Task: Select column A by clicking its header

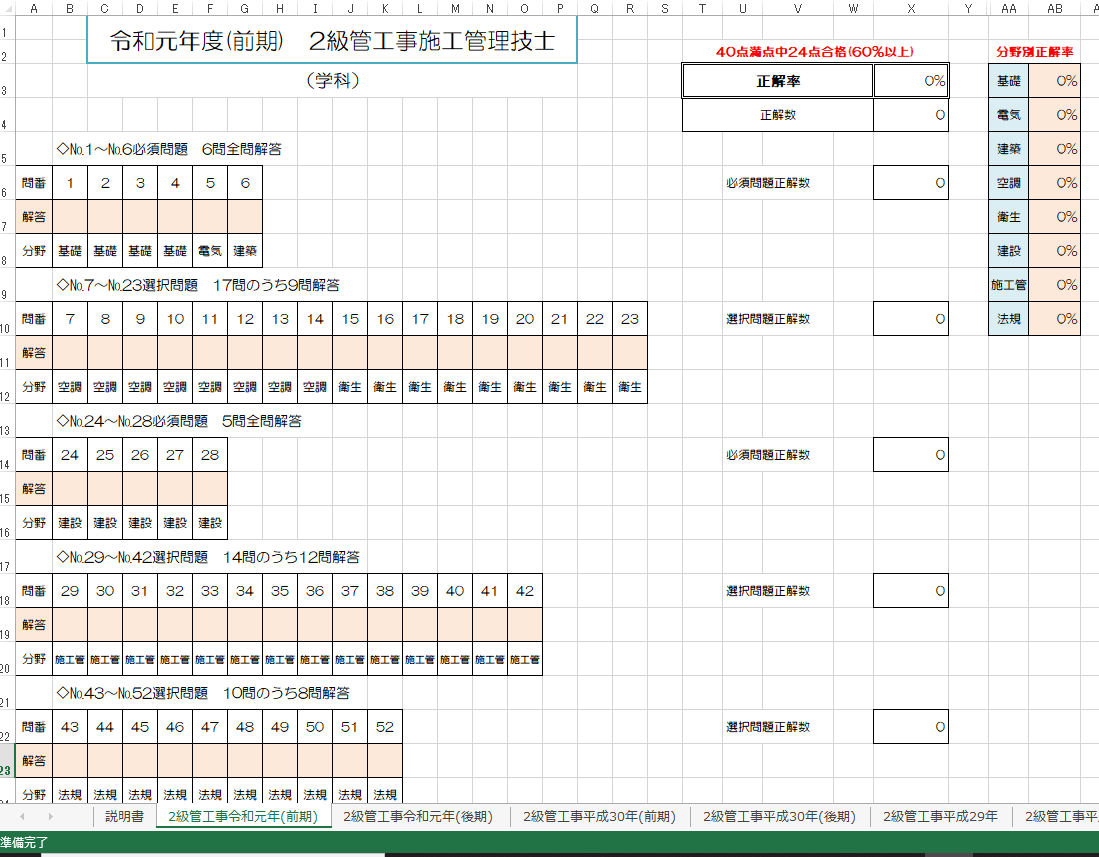Action: [34, 8]
